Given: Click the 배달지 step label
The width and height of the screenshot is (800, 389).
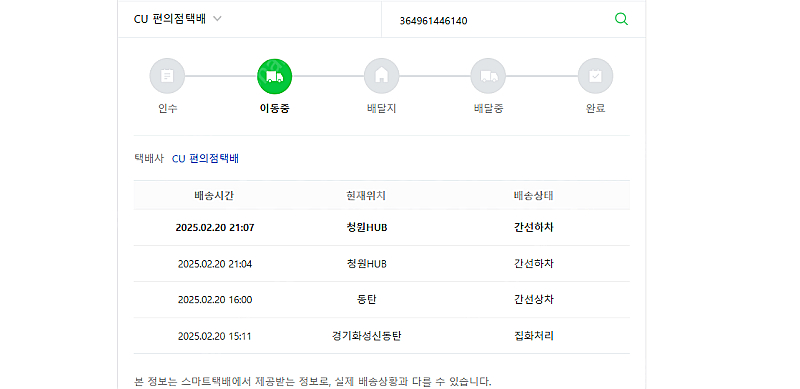Looking at the screenshot, I should click(x=381, y=109).
